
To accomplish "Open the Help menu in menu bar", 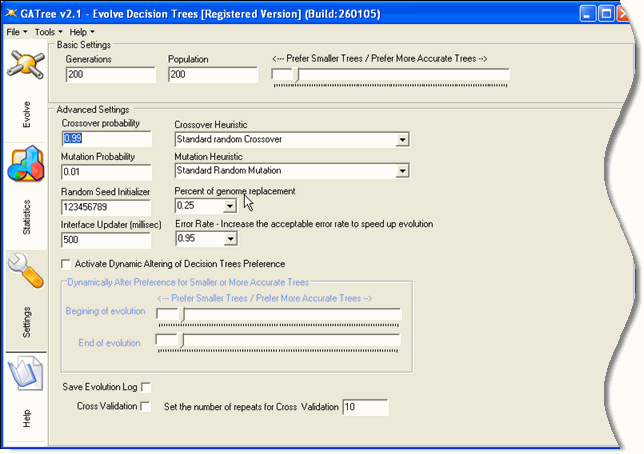I will (81, 32).
